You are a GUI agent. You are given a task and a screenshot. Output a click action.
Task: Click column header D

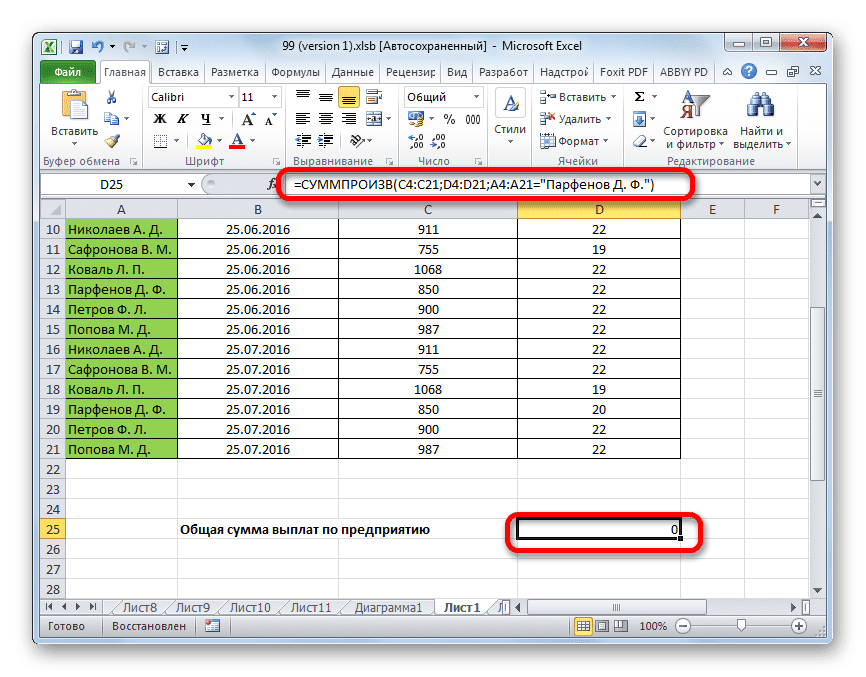point(599,210)
